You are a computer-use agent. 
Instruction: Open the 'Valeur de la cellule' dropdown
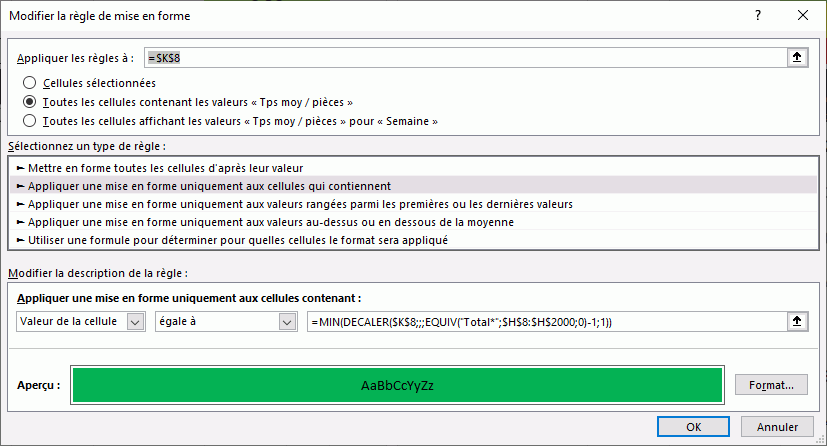click(x=136, y=321)
